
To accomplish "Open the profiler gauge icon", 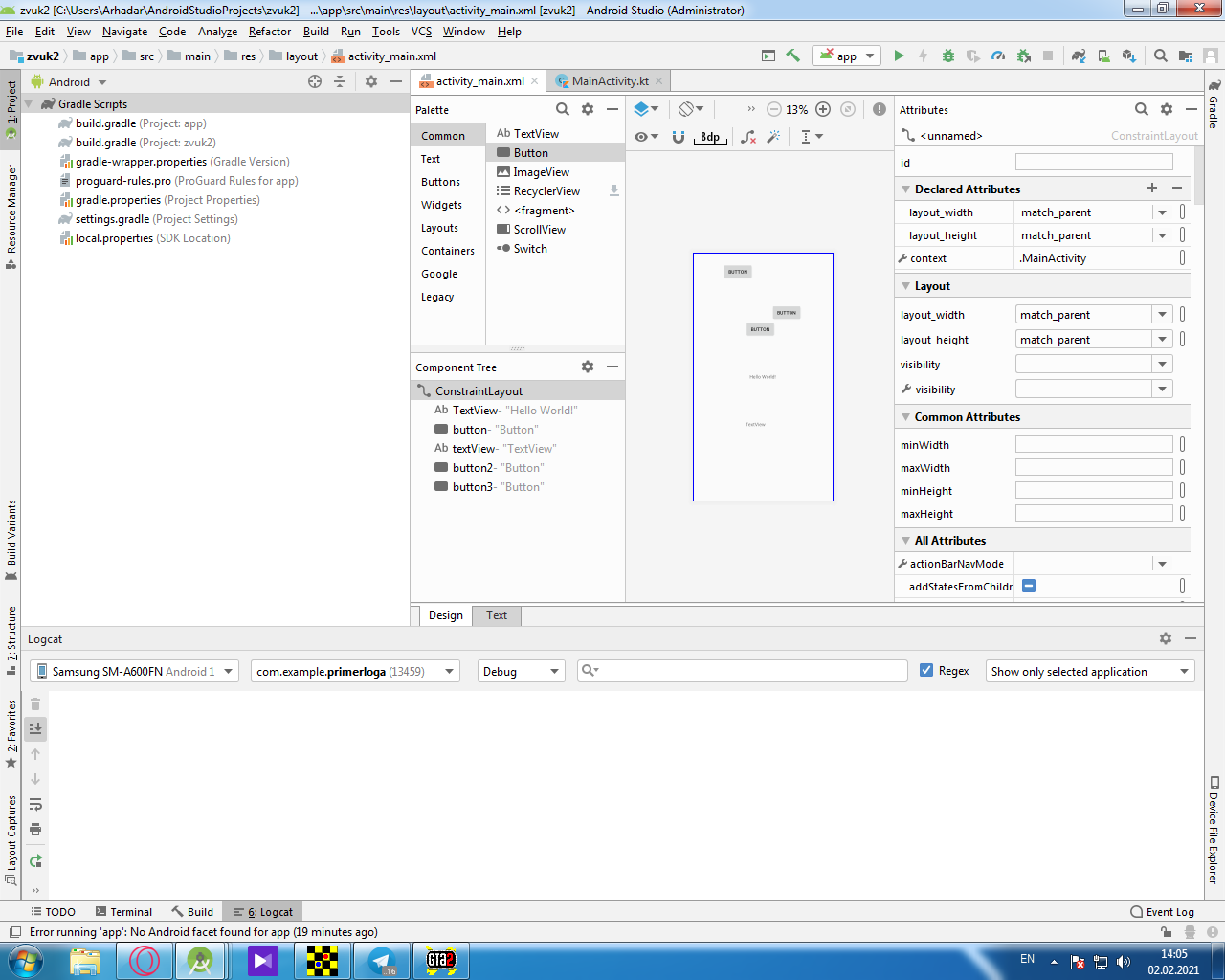I will coord(998,56).
